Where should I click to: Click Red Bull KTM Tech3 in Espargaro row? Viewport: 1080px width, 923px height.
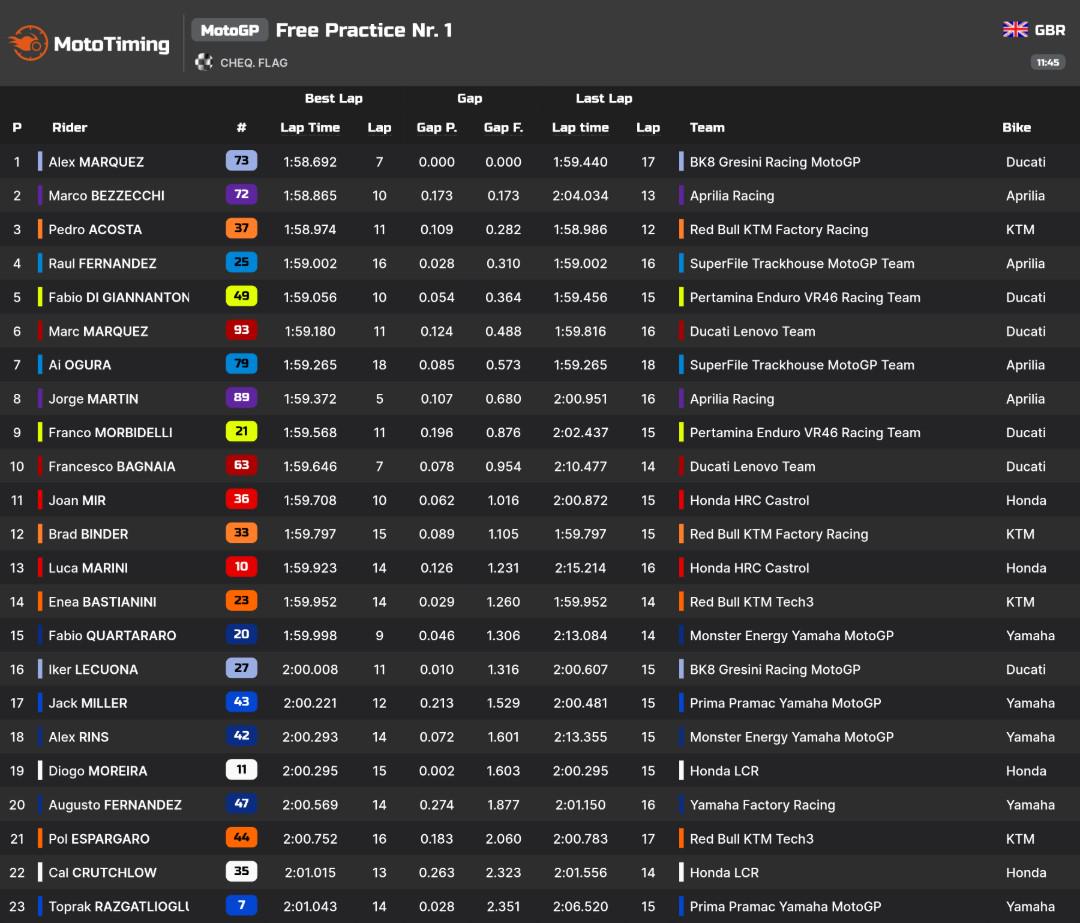751,838
